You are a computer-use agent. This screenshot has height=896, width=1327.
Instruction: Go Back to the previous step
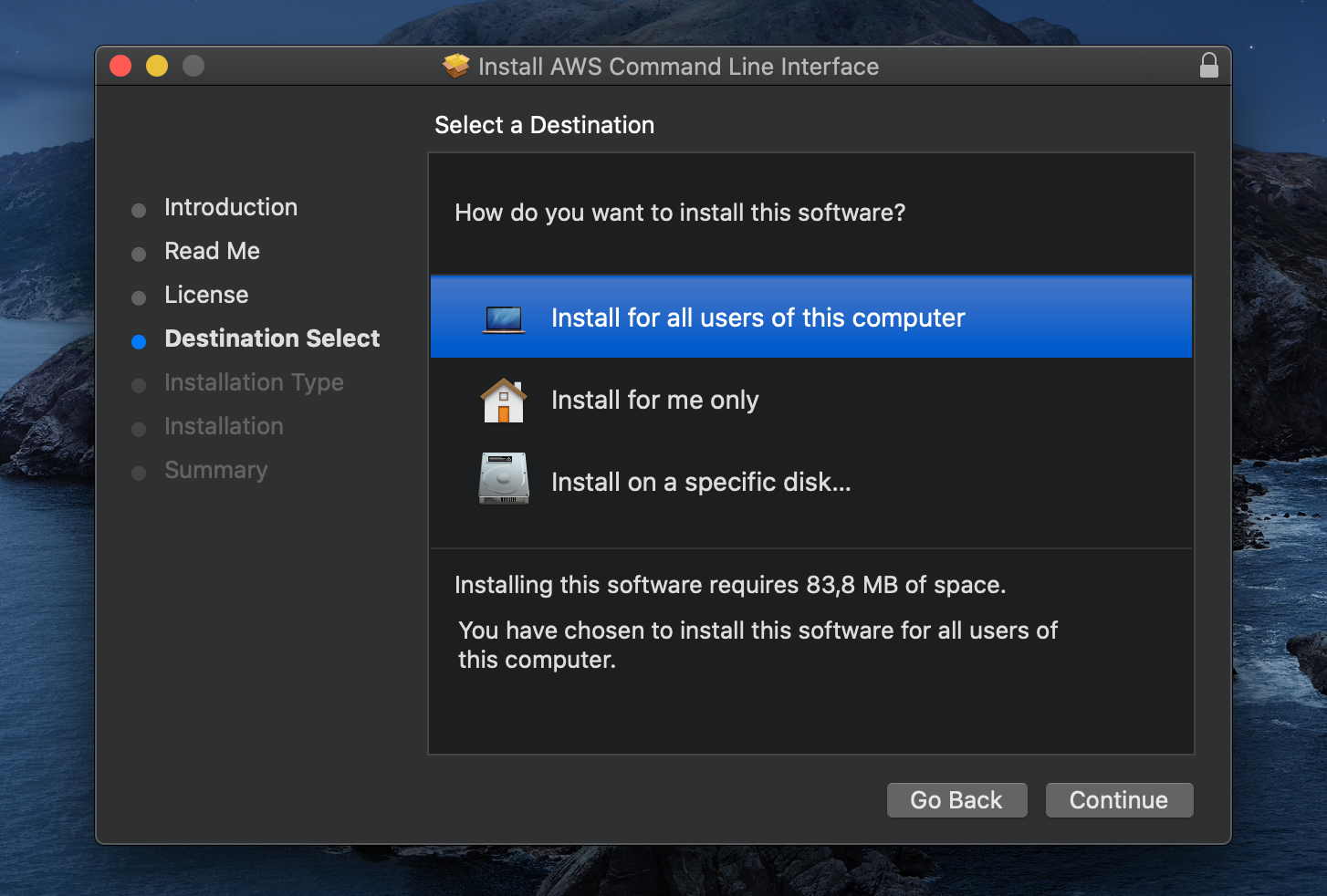[x=956, y=800]
